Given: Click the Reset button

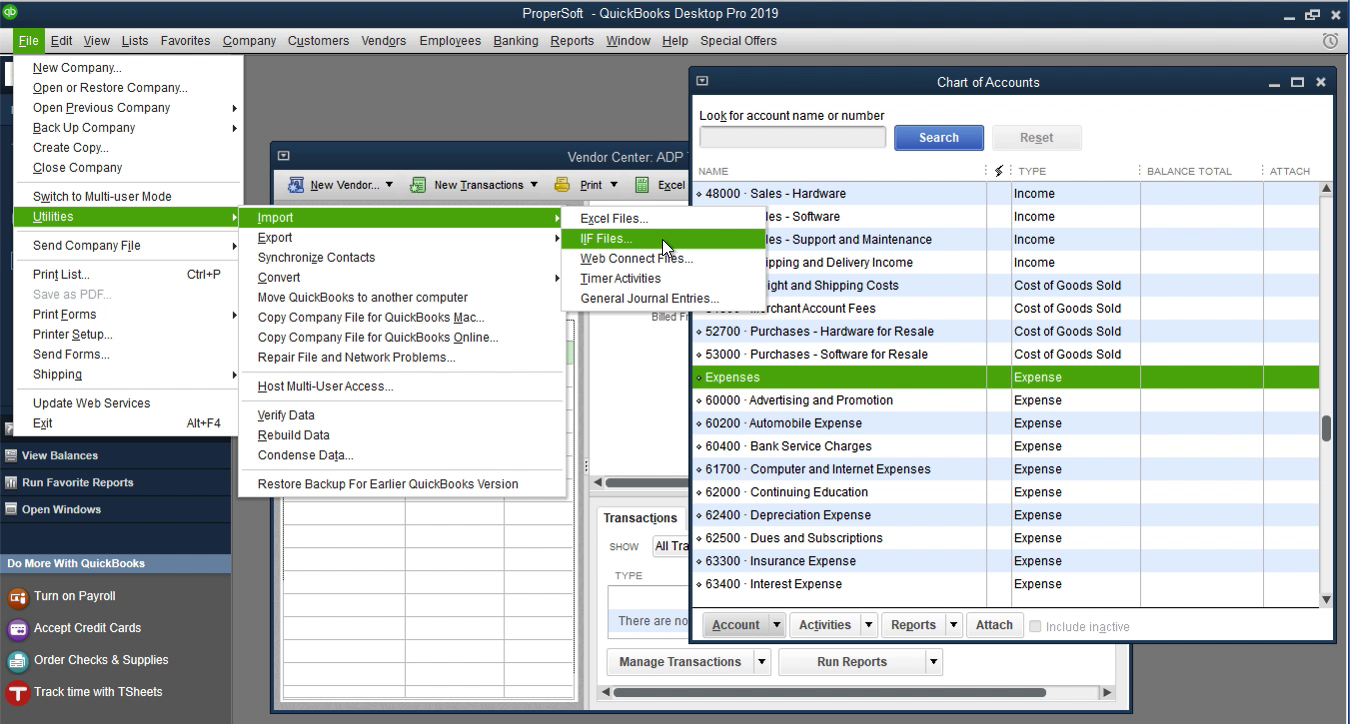Looking at the screenshot, I should coord(1036,138).
